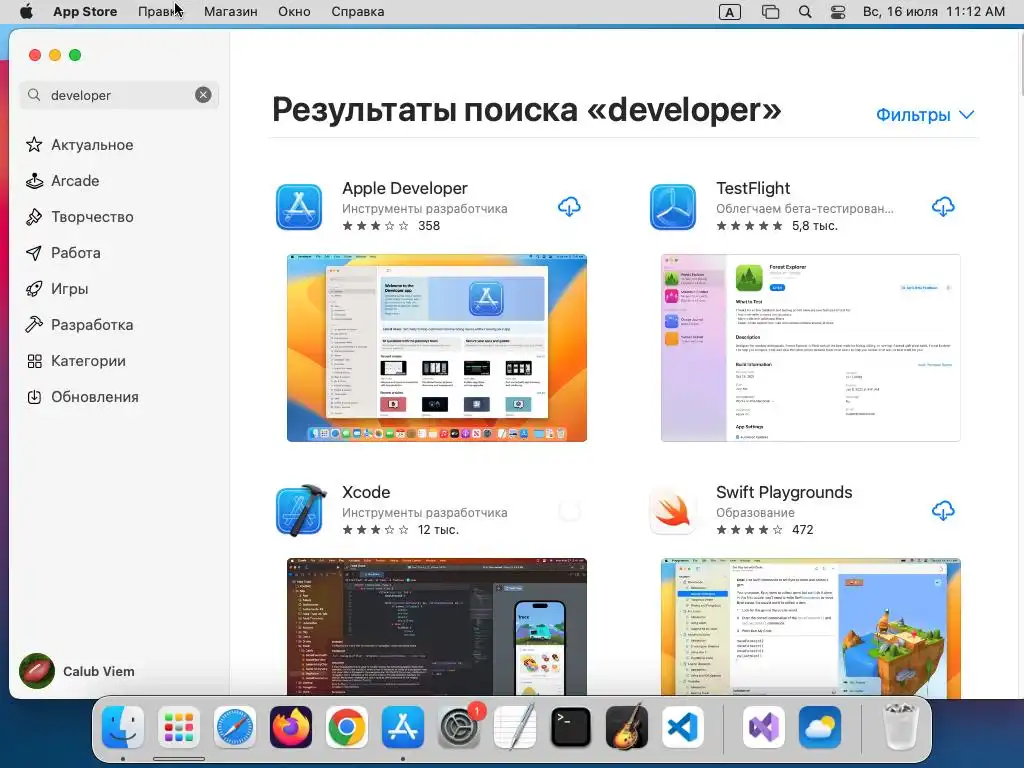Open Swift Playgrounds title link
This screenshot has width=1024, height=768.
(x=784, y=492)
